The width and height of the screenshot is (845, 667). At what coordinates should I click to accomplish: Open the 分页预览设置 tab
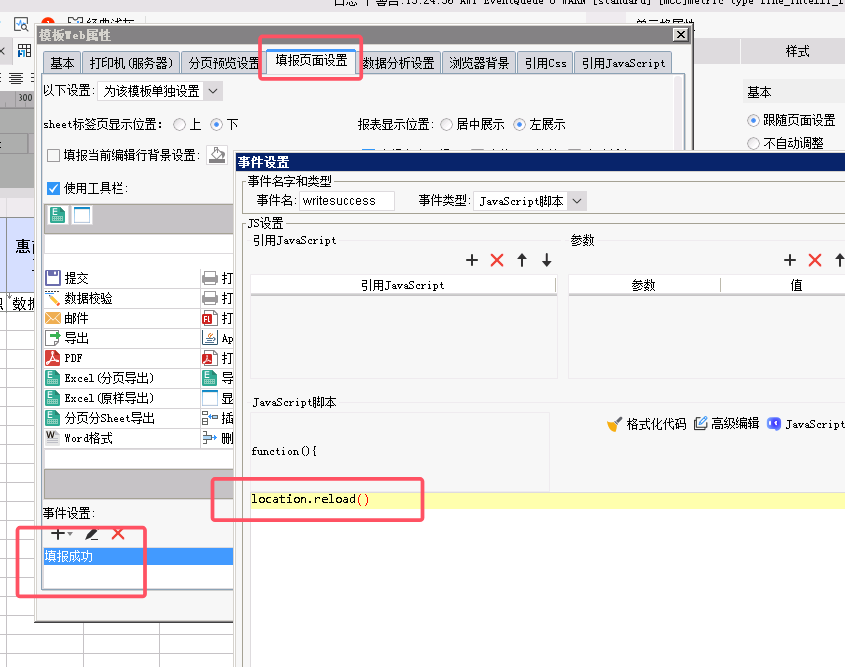point(223,63)
